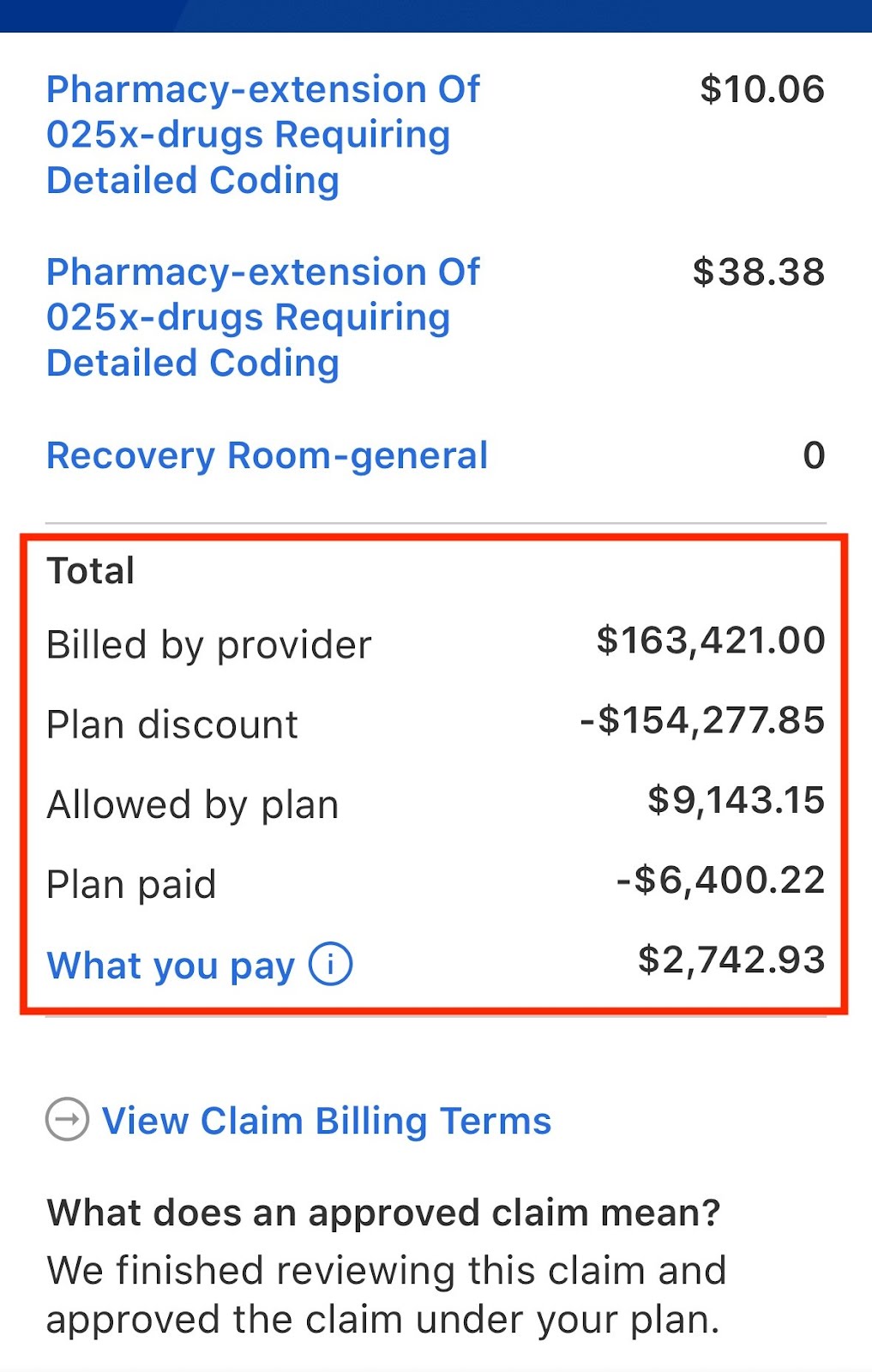Click the Total section heading
This screenshot has width=872, height=1372.
coord(91,570)
